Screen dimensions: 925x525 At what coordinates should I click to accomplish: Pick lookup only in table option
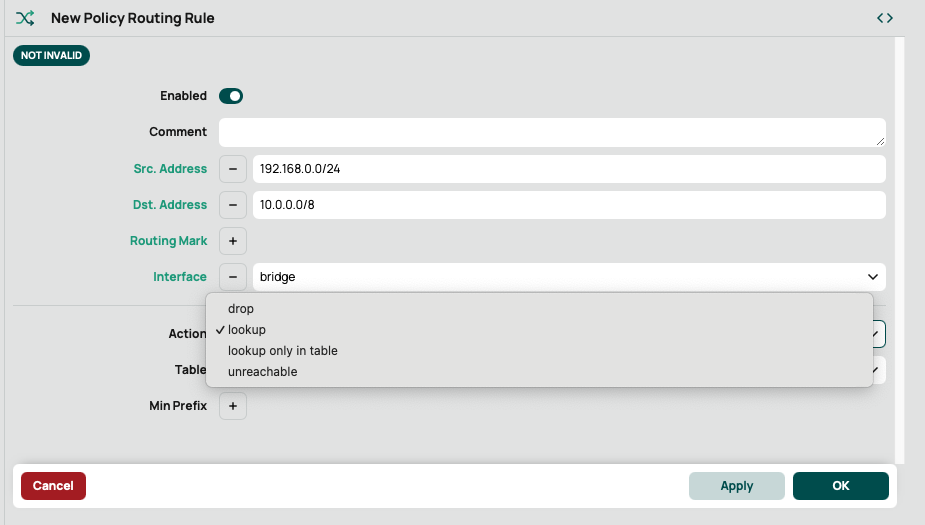539,350
